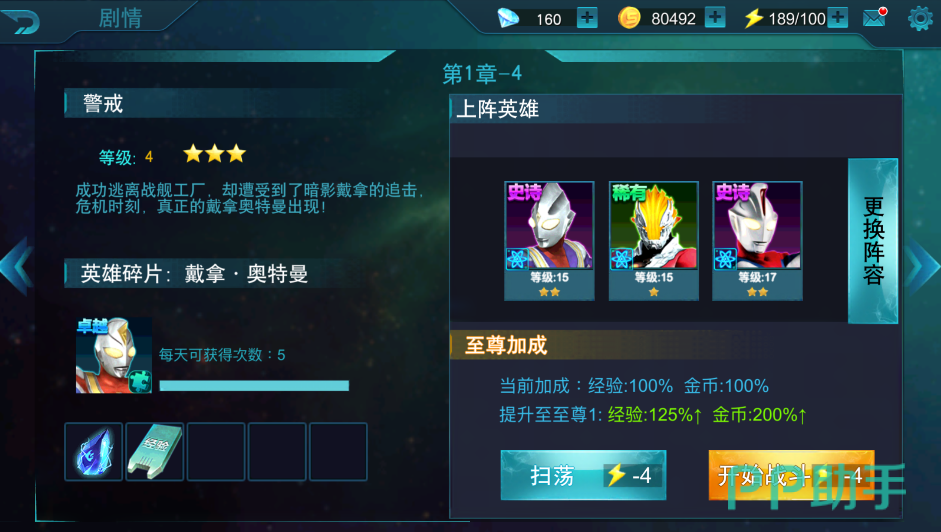The height and width of the screenshot is (532, 941).
Task: Click the 开始战斗 start battle button
Action: click(791, 475)
